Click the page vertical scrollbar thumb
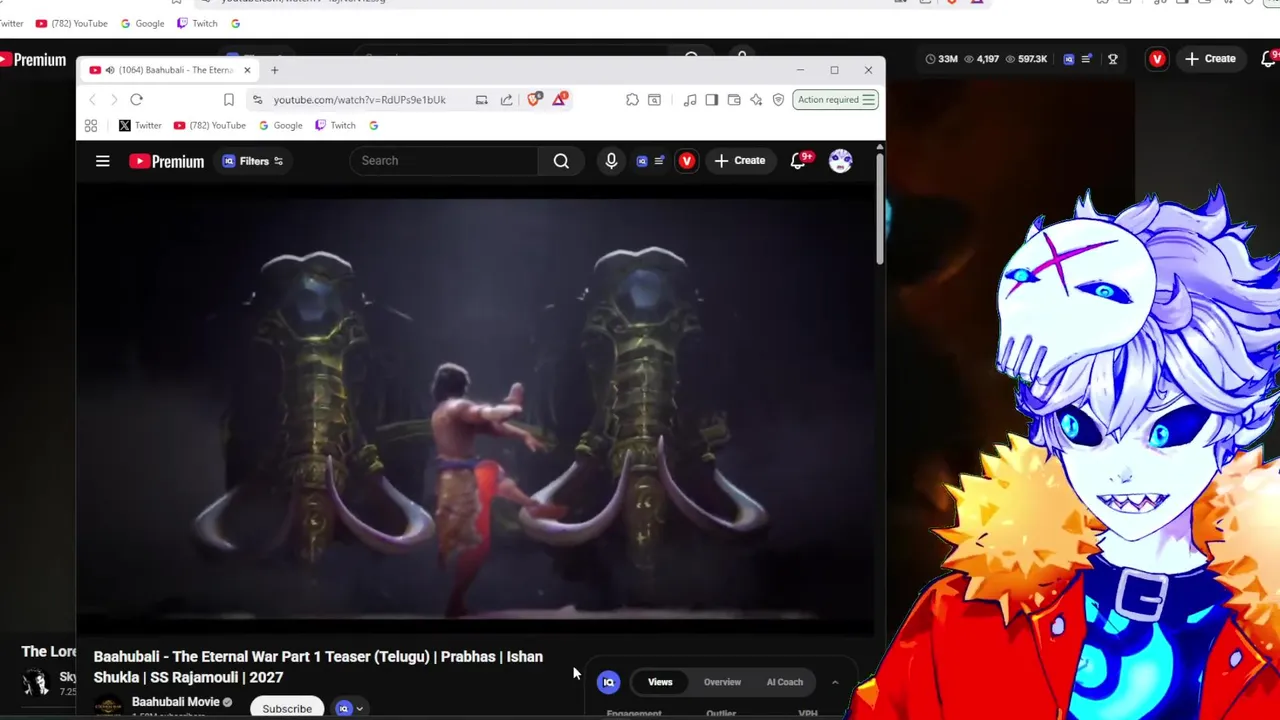 [x=880, y=210]
